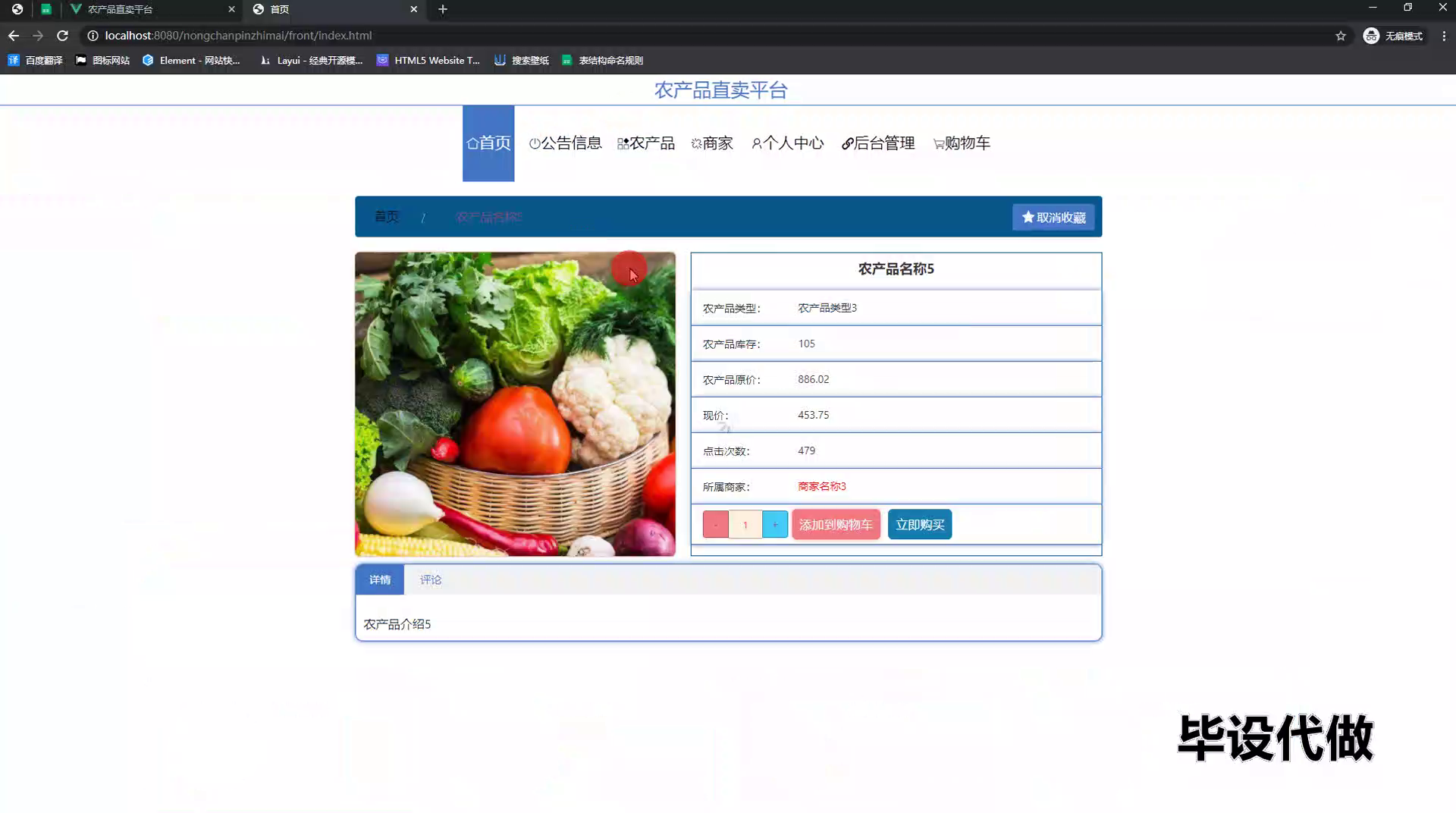Open 购物车 navigation item

pyautogui.click(x=961, y=143)
